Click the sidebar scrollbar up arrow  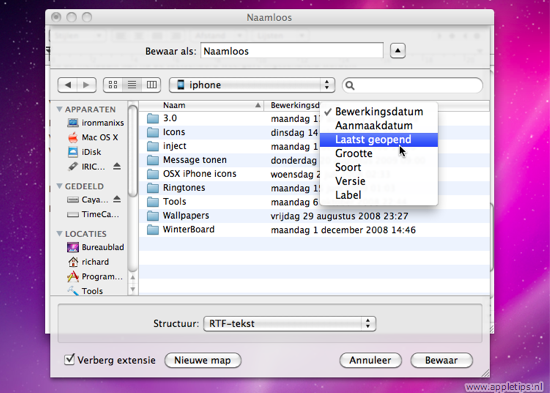[x=133, y=278]
